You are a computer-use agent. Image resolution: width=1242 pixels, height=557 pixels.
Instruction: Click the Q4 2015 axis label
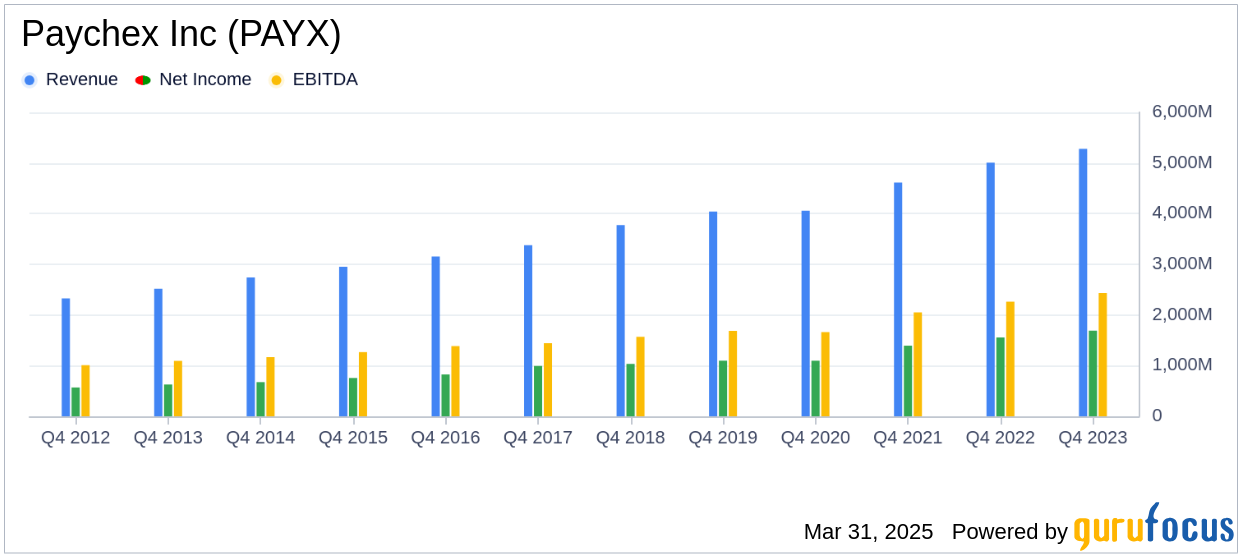click(x=353, y=438)
